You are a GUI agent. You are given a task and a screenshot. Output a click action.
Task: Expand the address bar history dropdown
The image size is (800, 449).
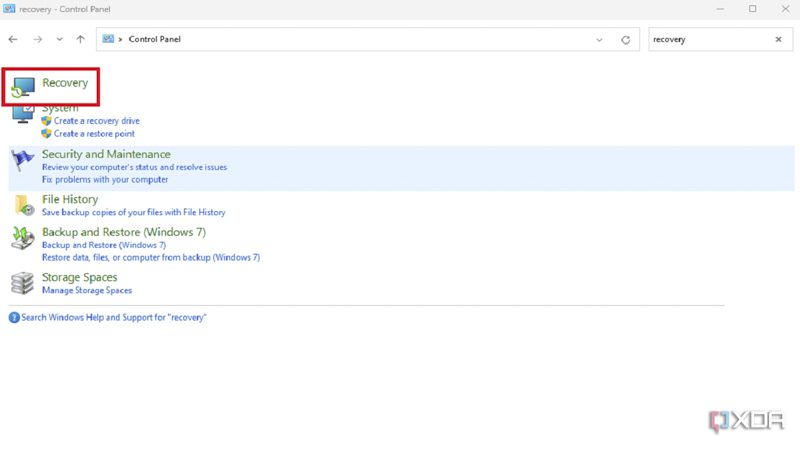[x=599, y=40]
